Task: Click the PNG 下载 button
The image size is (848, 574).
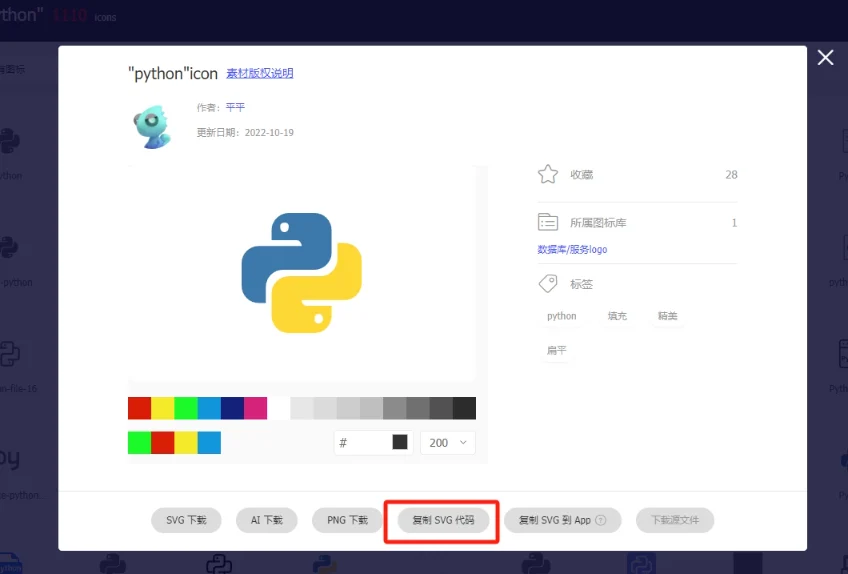Action: 347,520
